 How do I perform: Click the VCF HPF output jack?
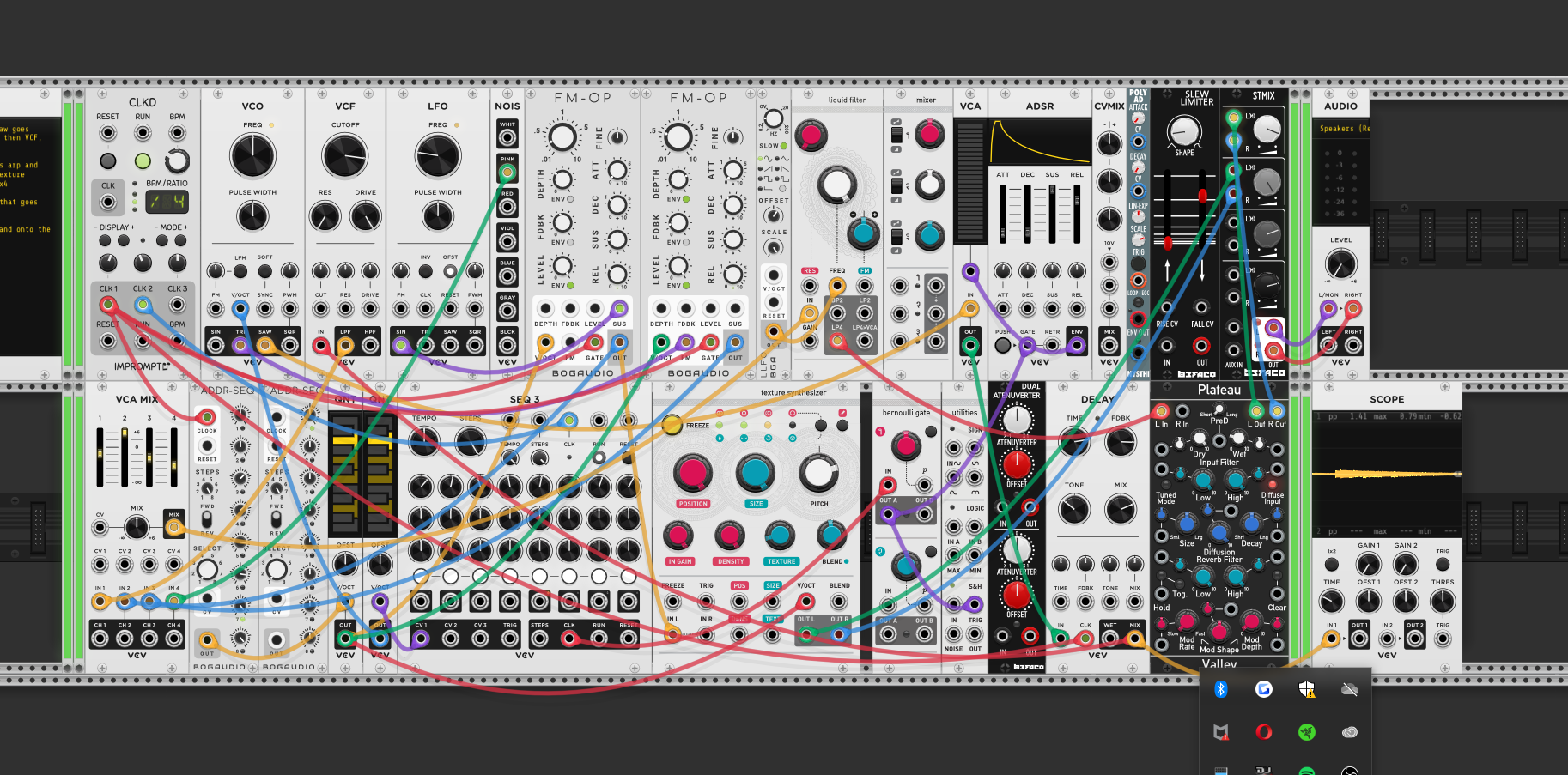(370, 346)
